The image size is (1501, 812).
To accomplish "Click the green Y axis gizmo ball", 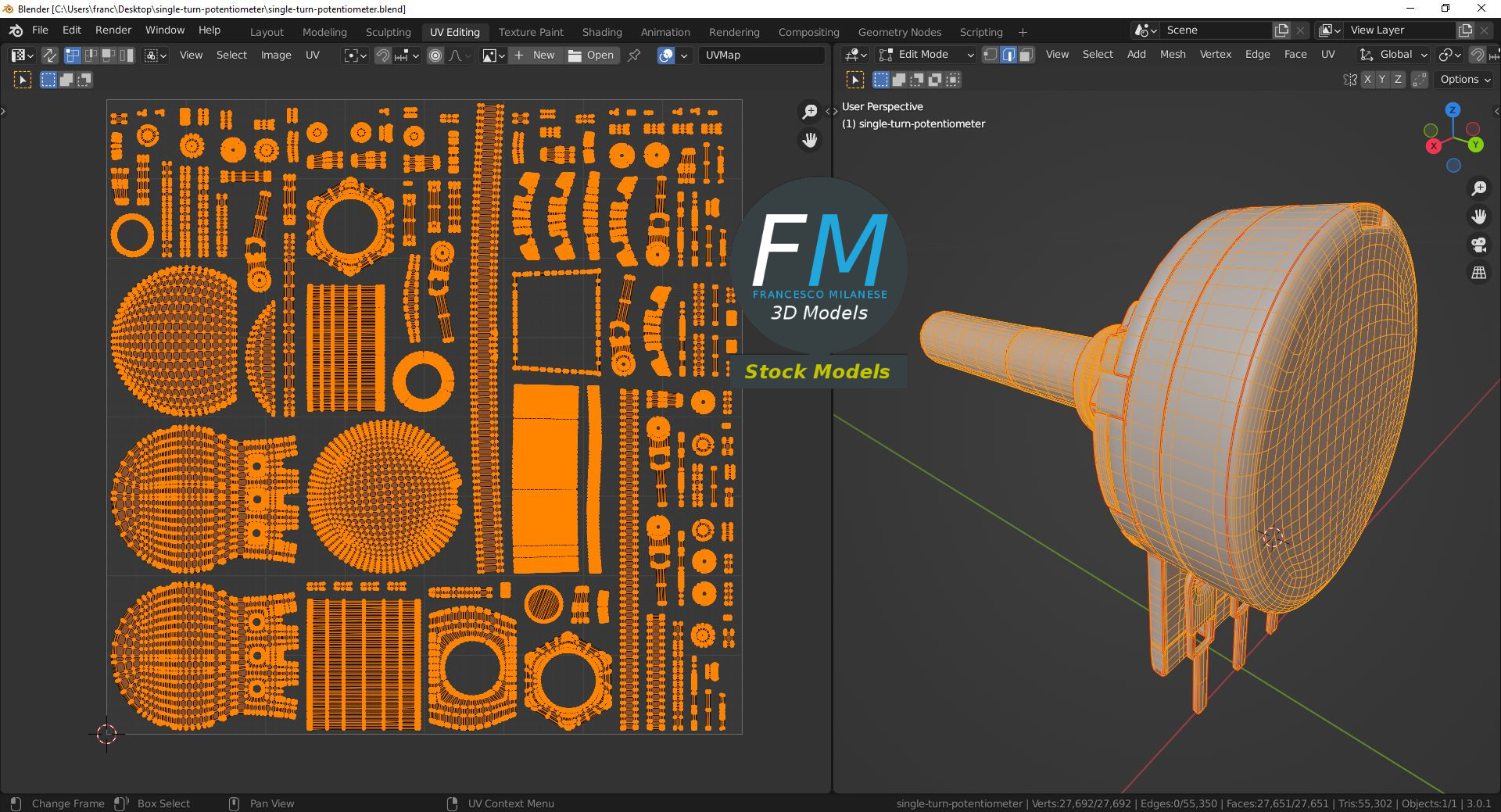I will point(1475,145).
